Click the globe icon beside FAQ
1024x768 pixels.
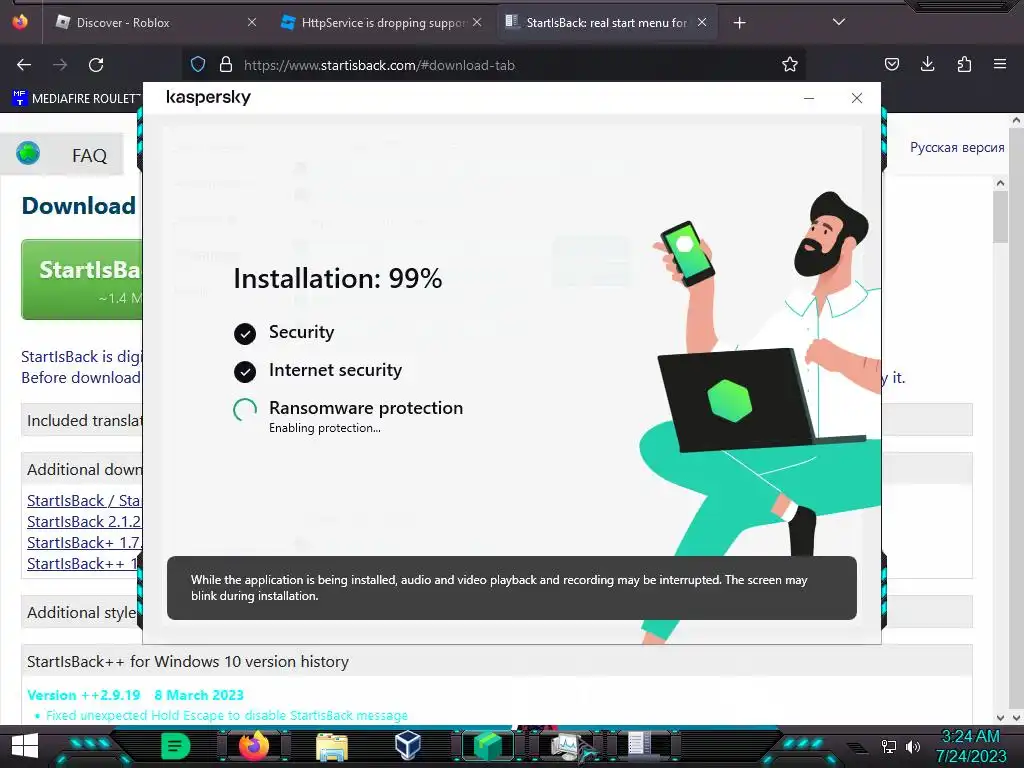[x=28, y=153]
